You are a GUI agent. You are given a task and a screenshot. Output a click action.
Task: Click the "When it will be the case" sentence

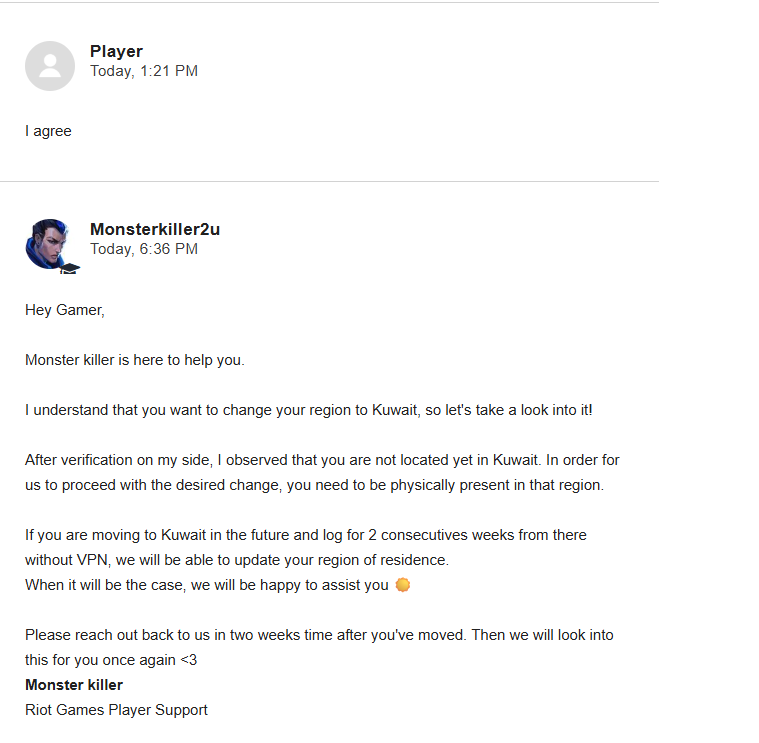tap(207, 585)
